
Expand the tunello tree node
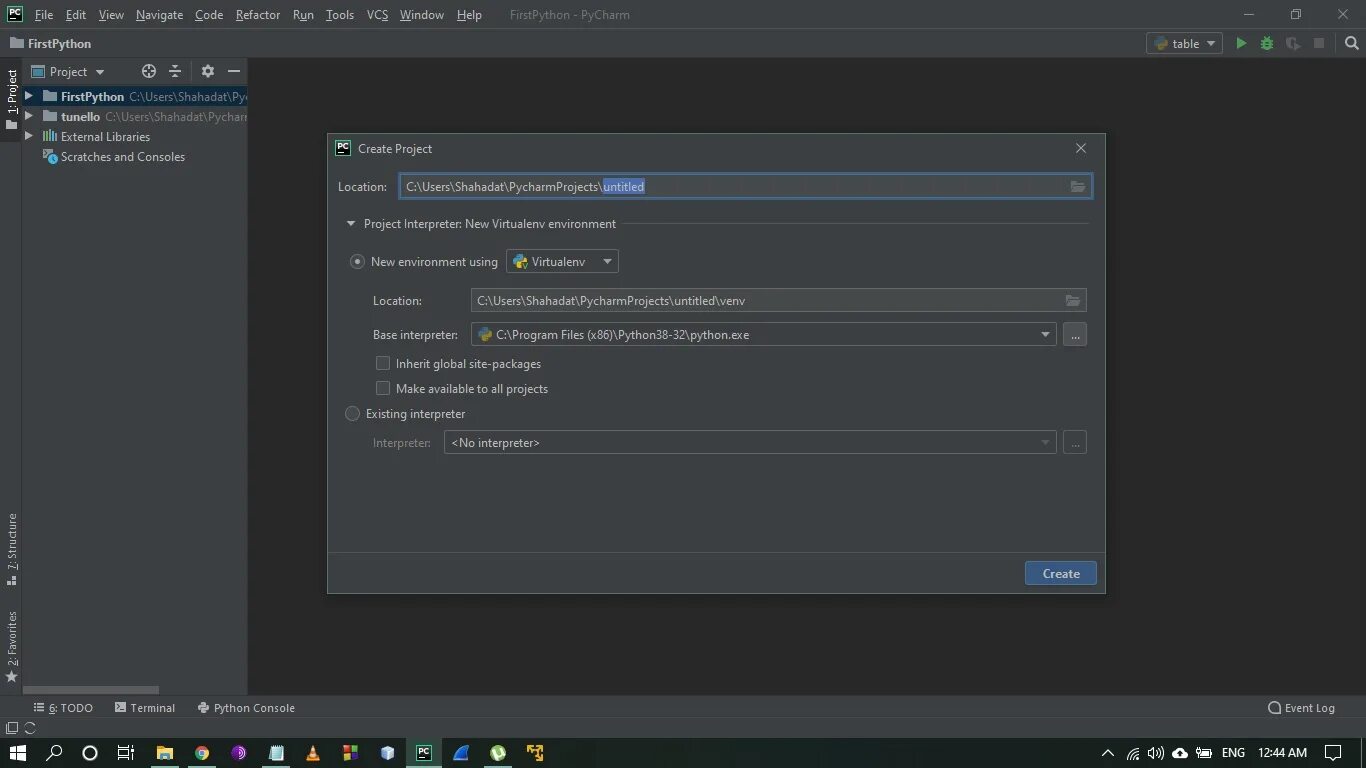29,116
